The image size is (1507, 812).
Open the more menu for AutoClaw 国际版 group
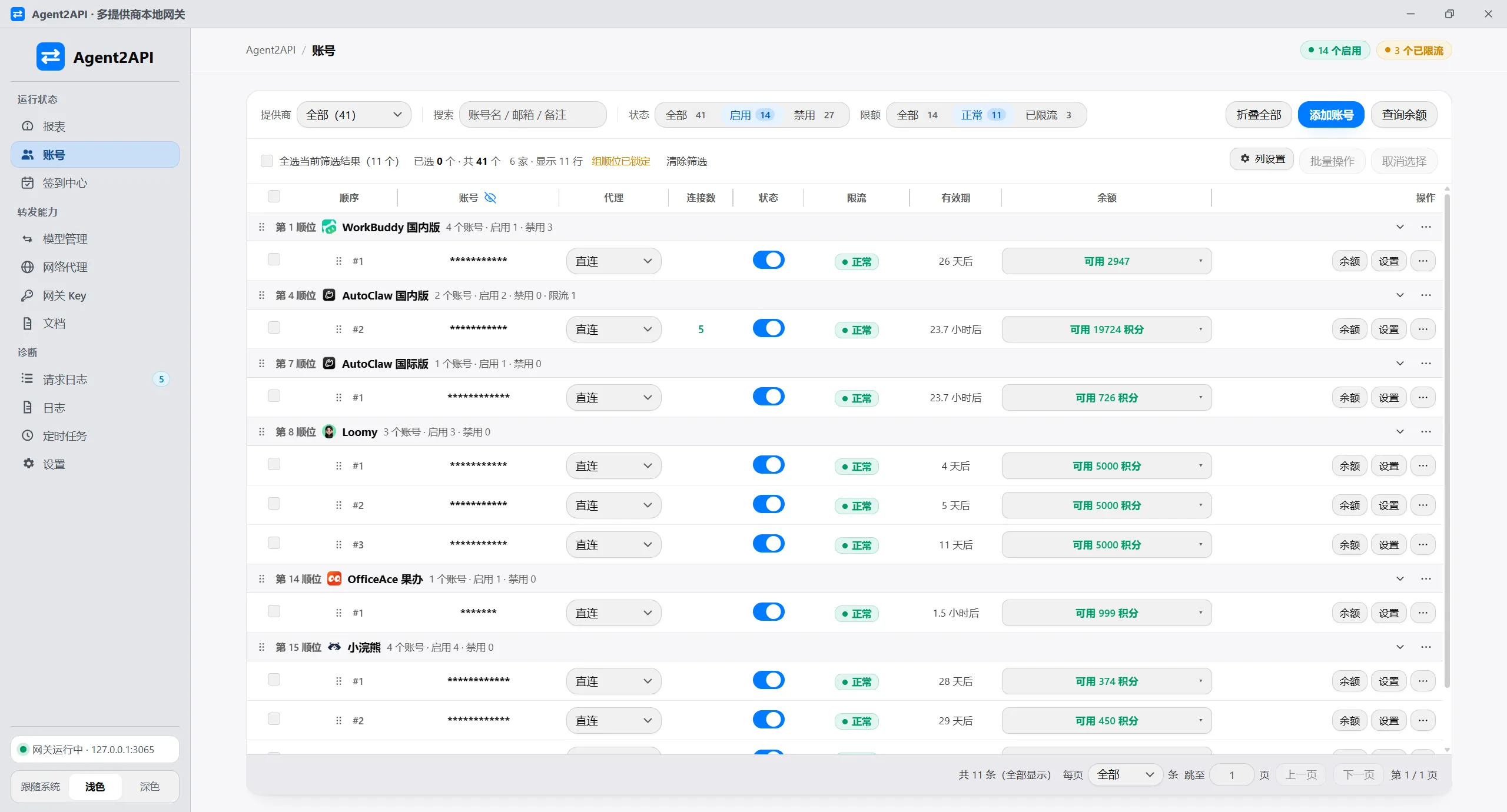point(1426,364)
